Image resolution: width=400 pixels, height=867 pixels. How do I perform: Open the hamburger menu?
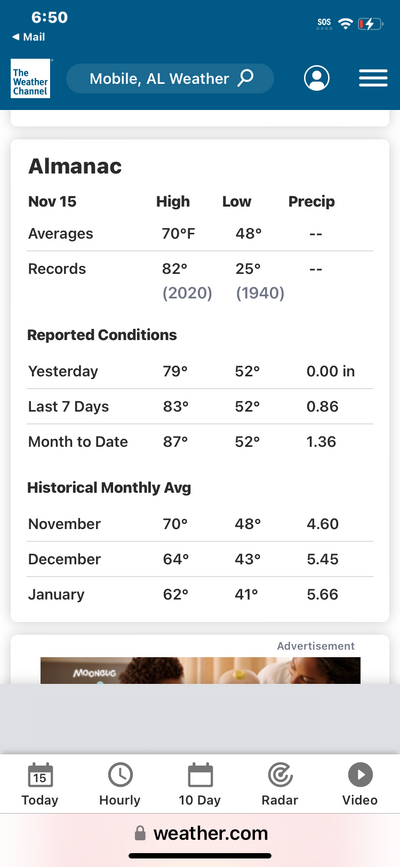(x=373, y=79)
